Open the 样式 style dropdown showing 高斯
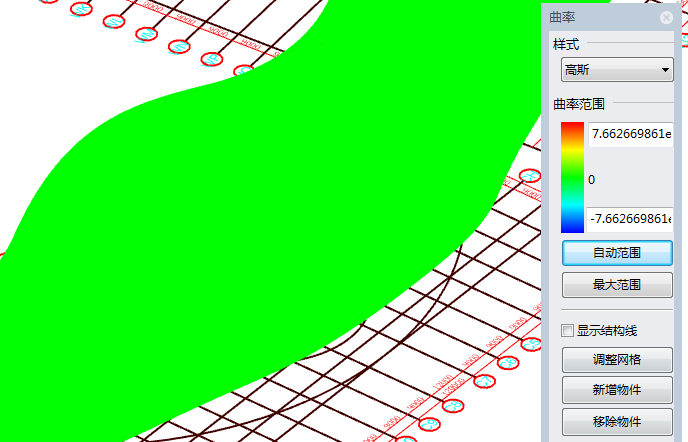This screenshot has width=688, height=442. [x=616, y=70]
